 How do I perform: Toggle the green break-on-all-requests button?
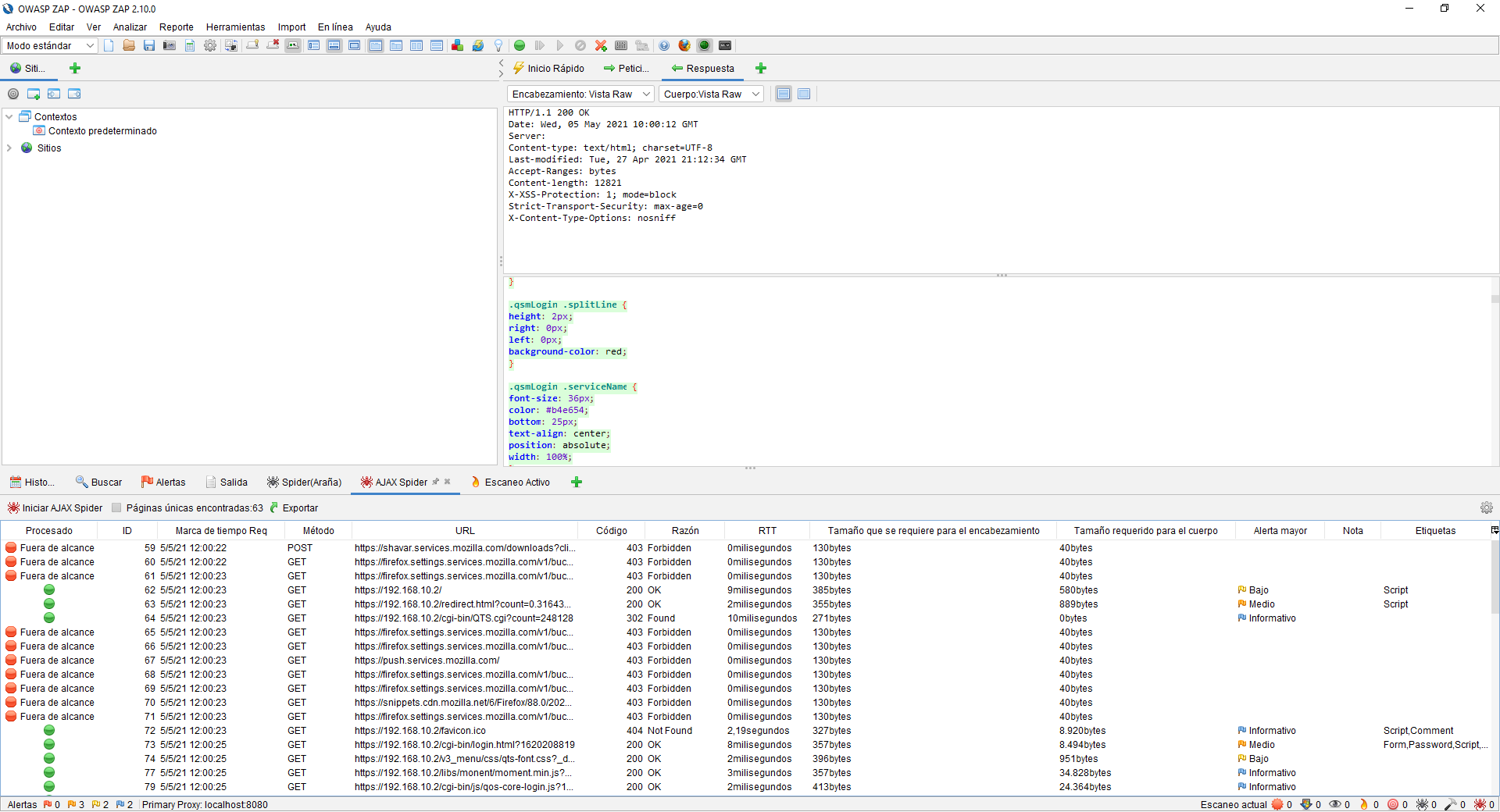click(x=520, y=45)
